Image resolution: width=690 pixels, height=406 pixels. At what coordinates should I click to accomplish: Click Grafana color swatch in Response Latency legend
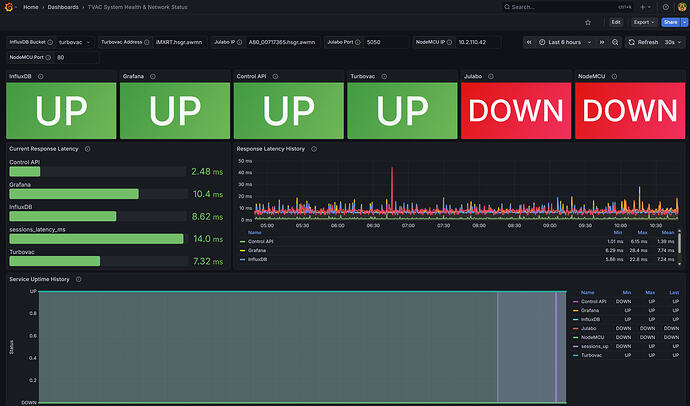click(242, 250)
